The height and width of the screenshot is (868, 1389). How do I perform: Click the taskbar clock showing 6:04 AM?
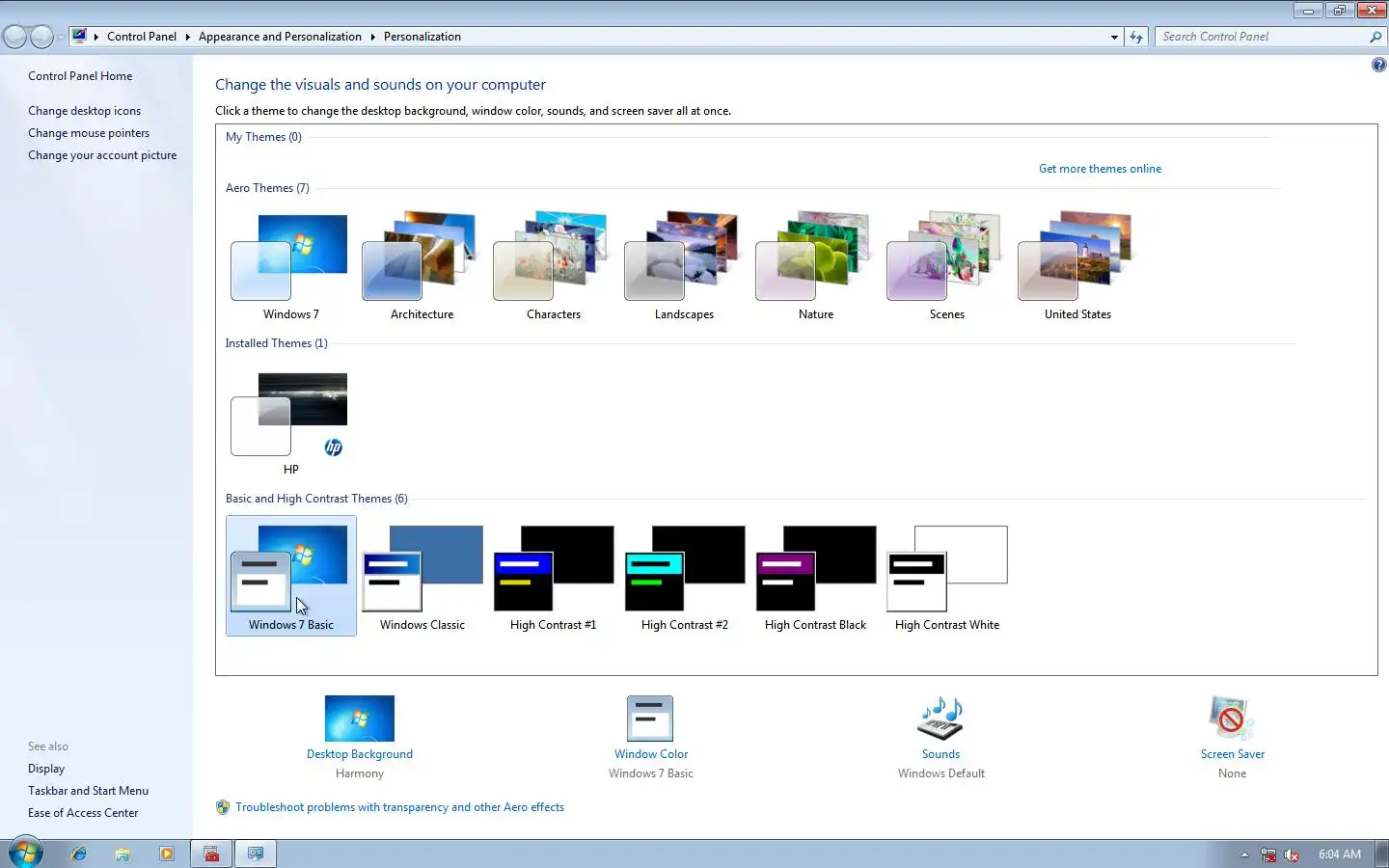[x=1340, y=854]
